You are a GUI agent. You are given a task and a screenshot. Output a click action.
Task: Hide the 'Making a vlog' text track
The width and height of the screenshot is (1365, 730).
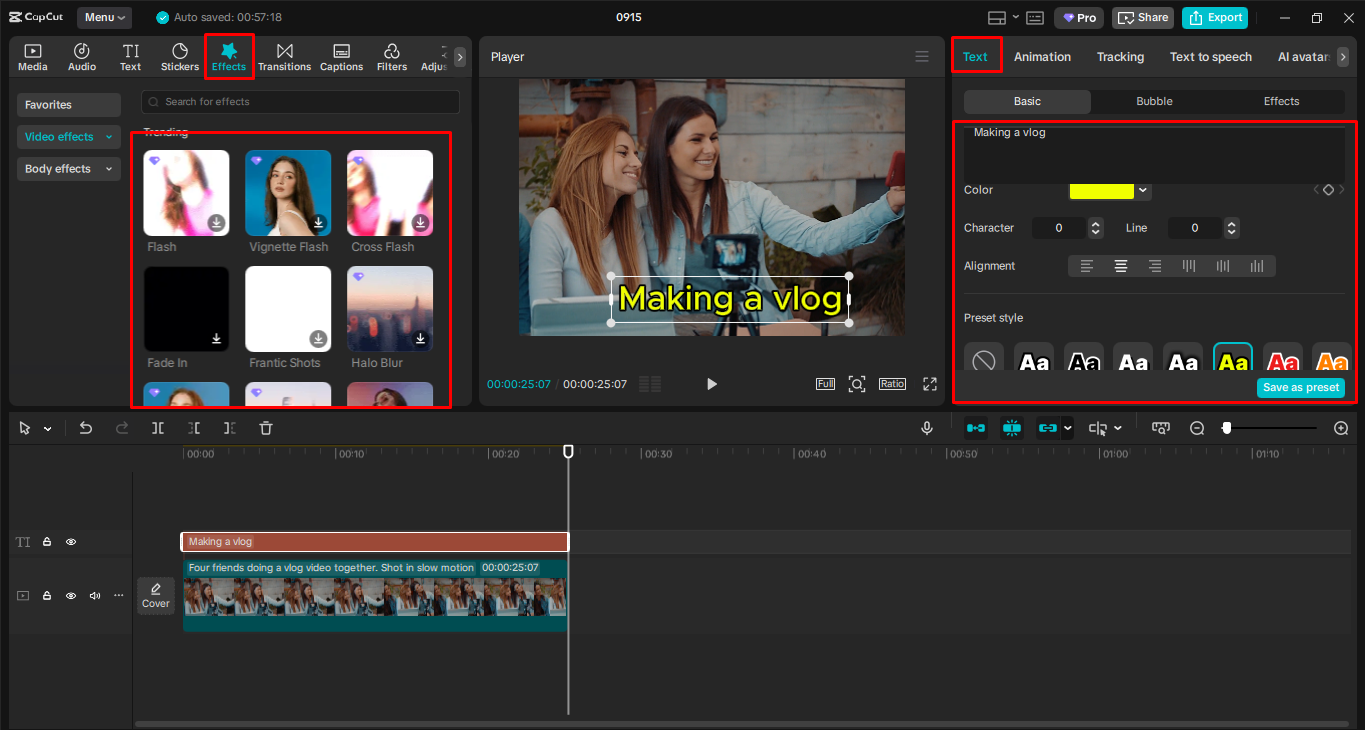pyautogui.click(x=70, y=541)
